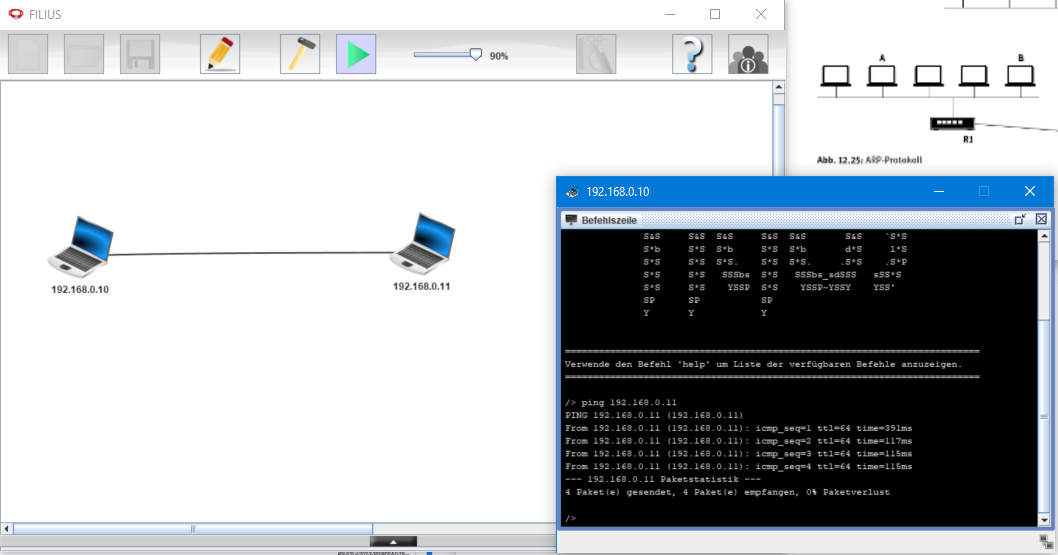Detach the Befehlszeile panel with pop-out icon
The image size is (1058, 555).
[1020, 219]
